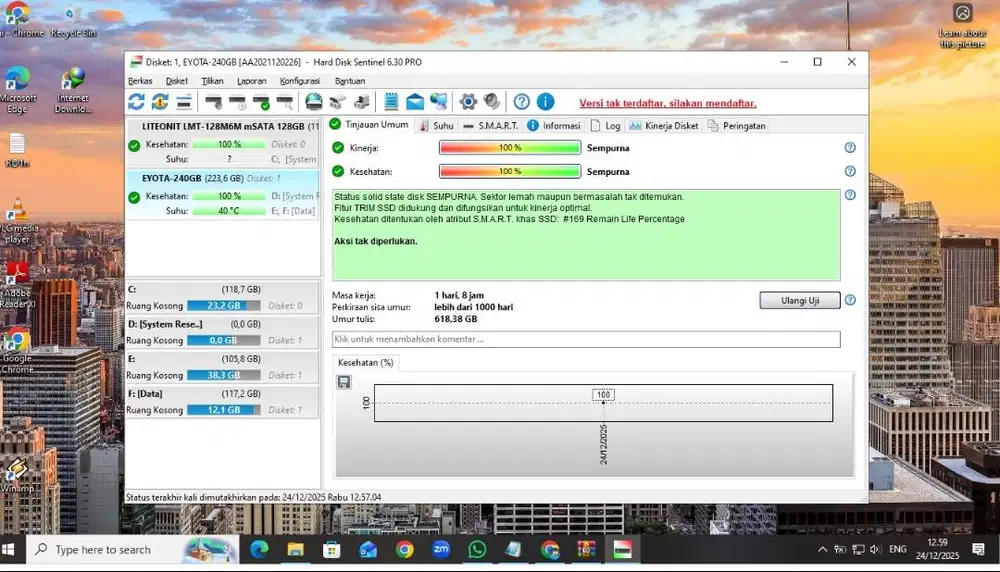Open Recycle Bin on the desktop
The width and height of the screenshot is (1000, 572).
pos(73,21)
